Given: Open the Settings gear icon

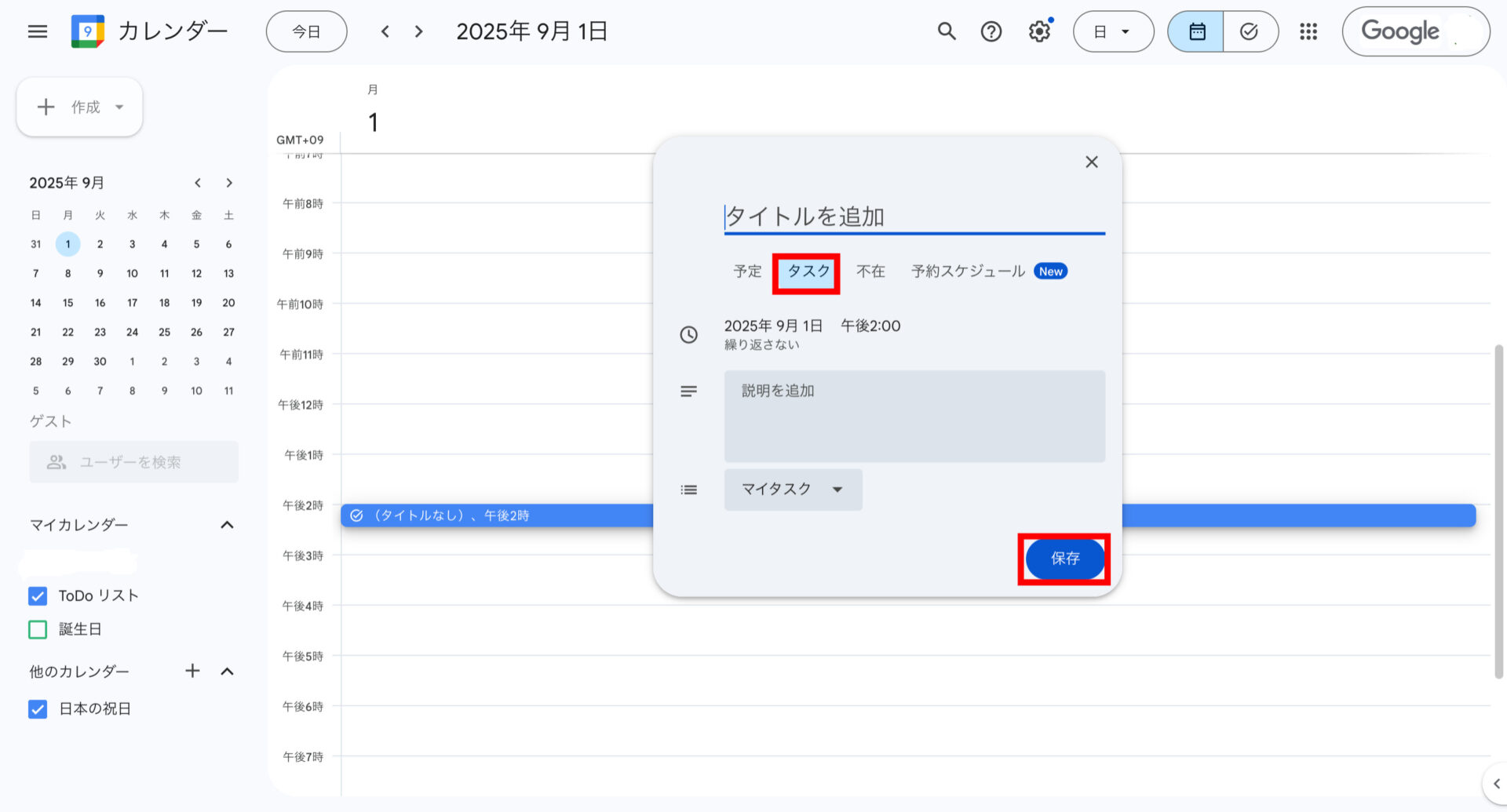Looking at the screenshot, I should pos(1038,31).
